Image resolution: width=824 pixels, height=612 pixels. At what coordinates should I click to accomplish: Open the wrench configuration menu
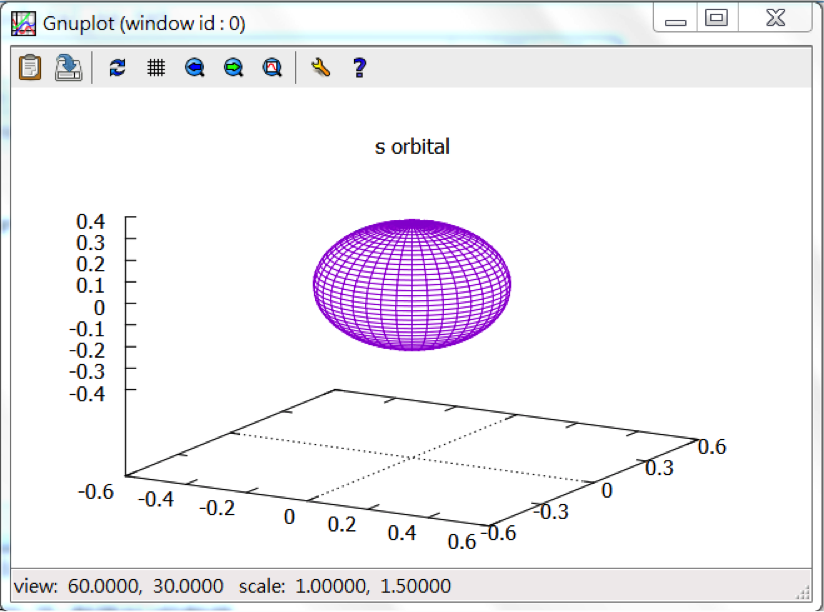coord(320,67)
